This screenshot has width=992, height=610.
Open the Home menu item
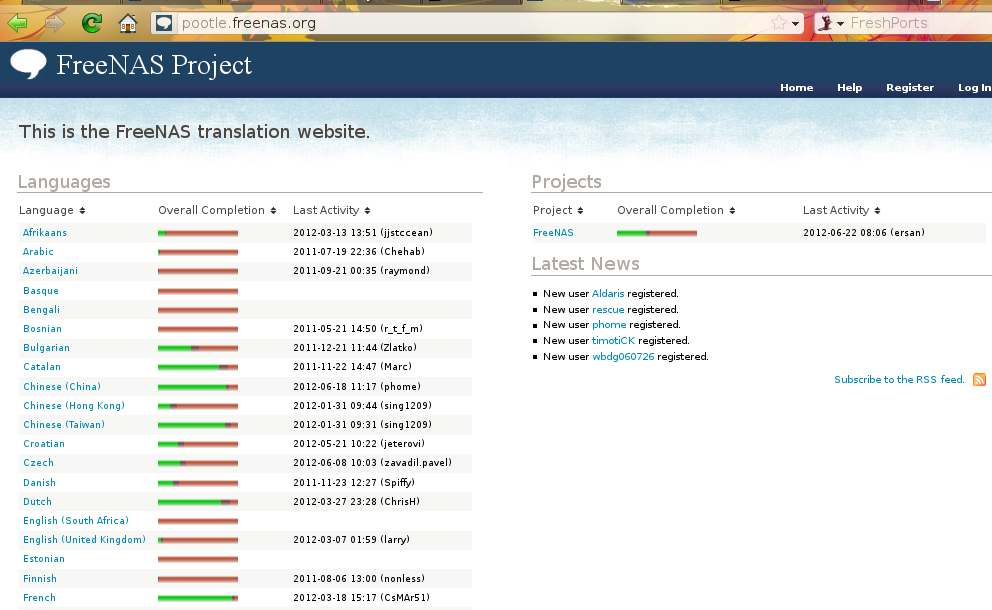(797, 87)
